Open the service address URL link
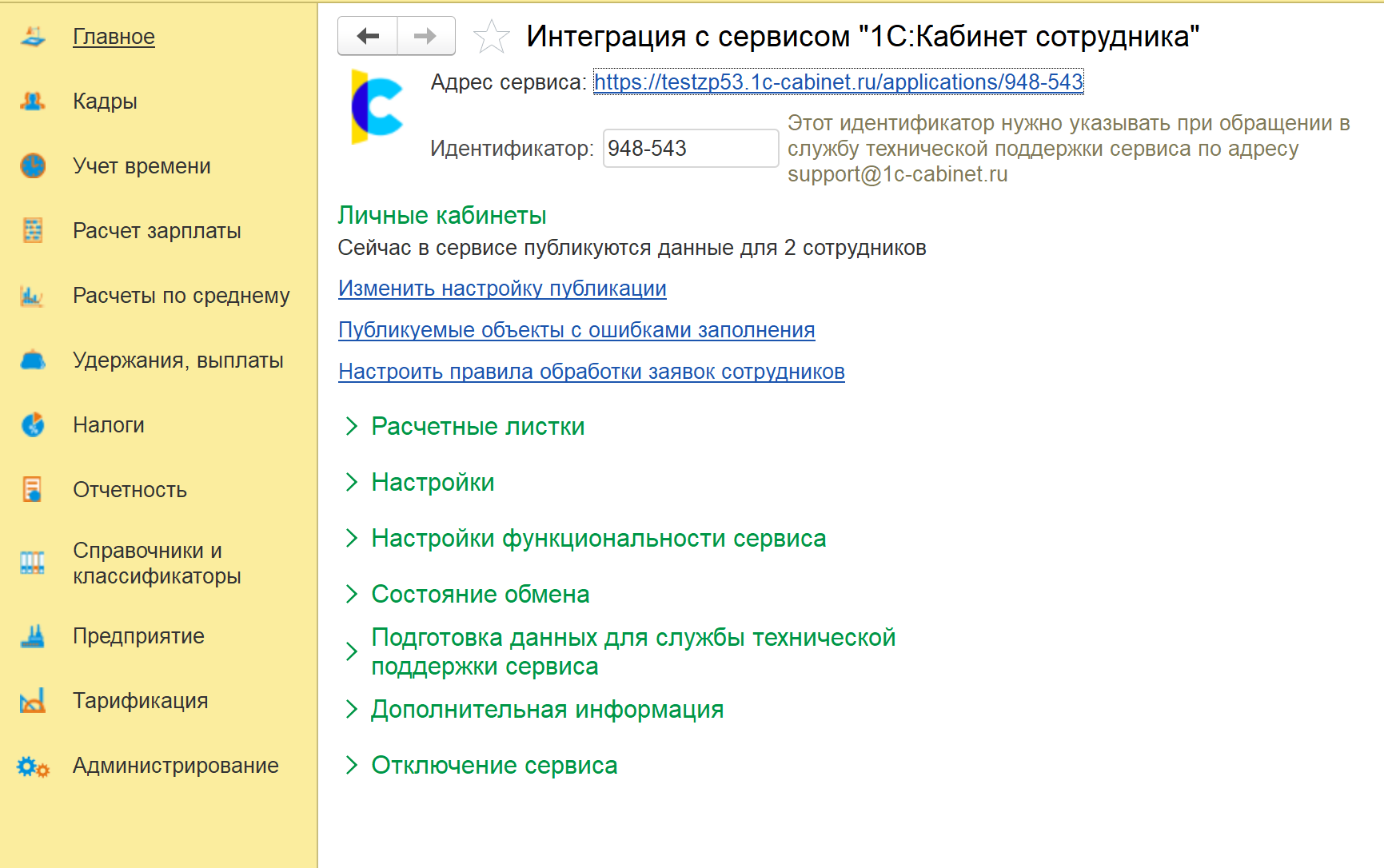Screen dimensions: 1384x868 pos(839,82)
